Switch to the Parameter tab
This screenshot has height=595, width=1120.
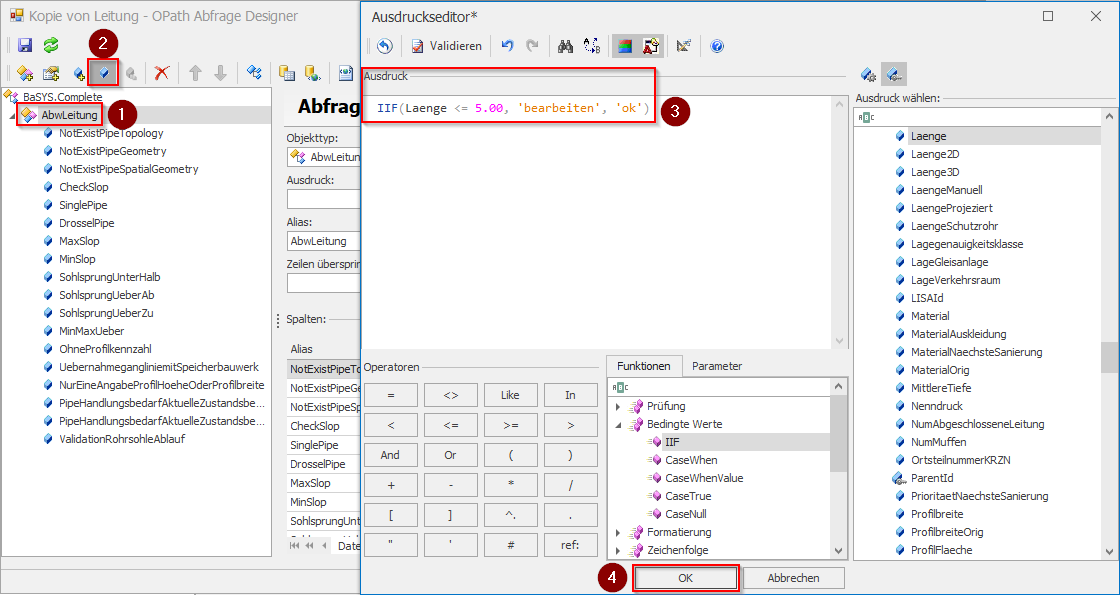coord(717,366)
